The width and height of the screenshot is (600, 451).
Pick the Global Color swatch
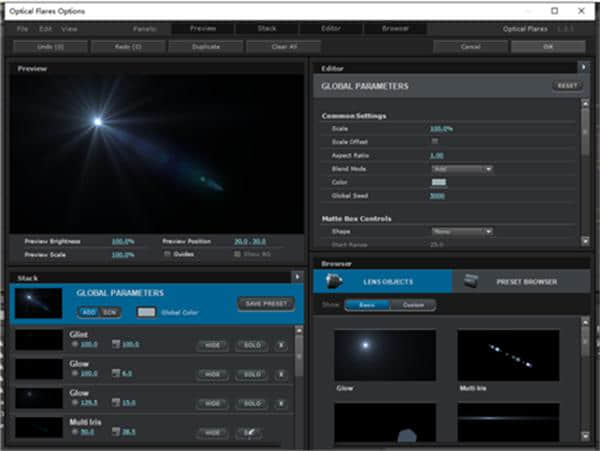click(x=146, y=312)
